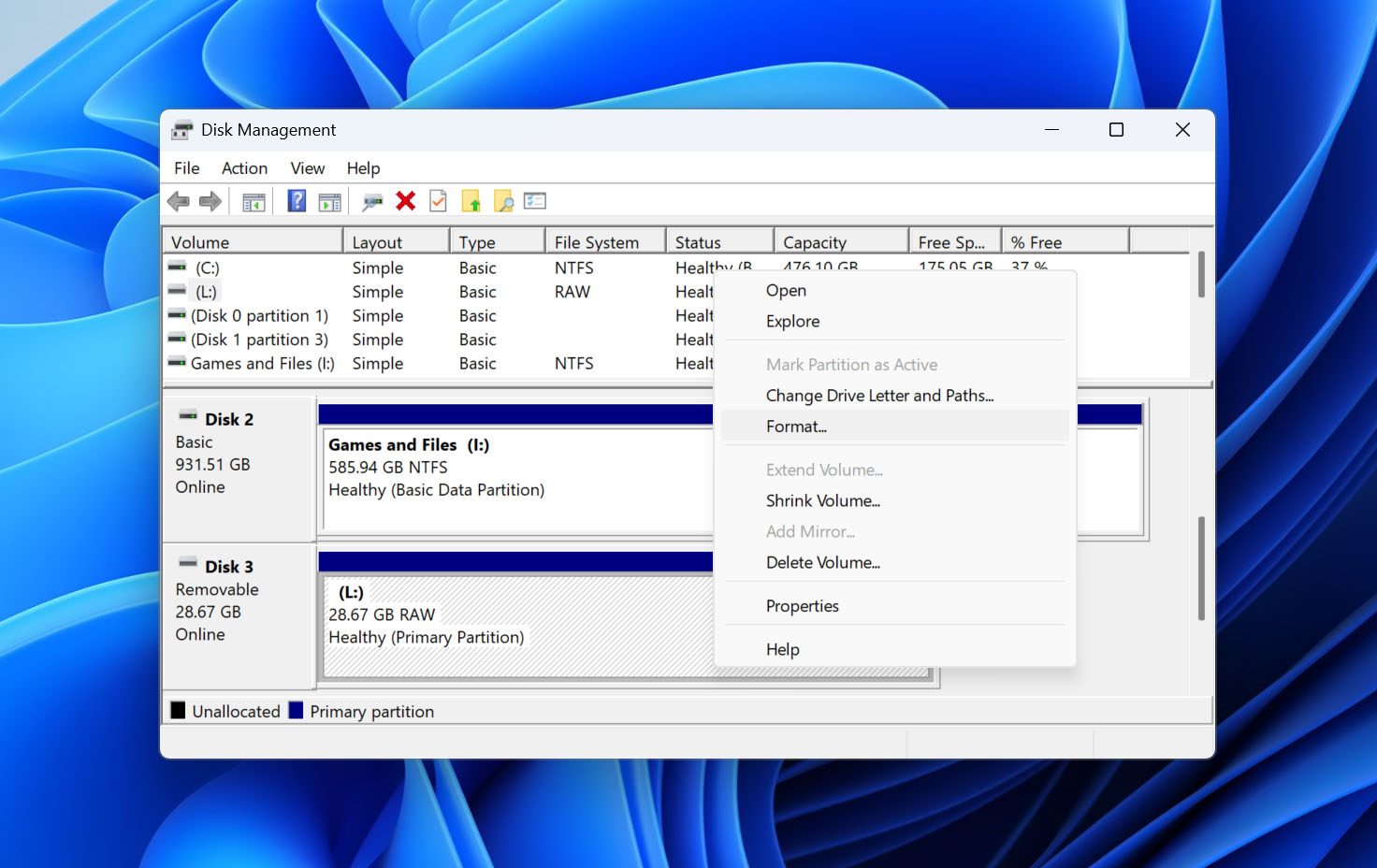Sort by the % Free column header
Image resolution: width=1377 pixels, height=868 pixels.
click(x=1065, y=241)
